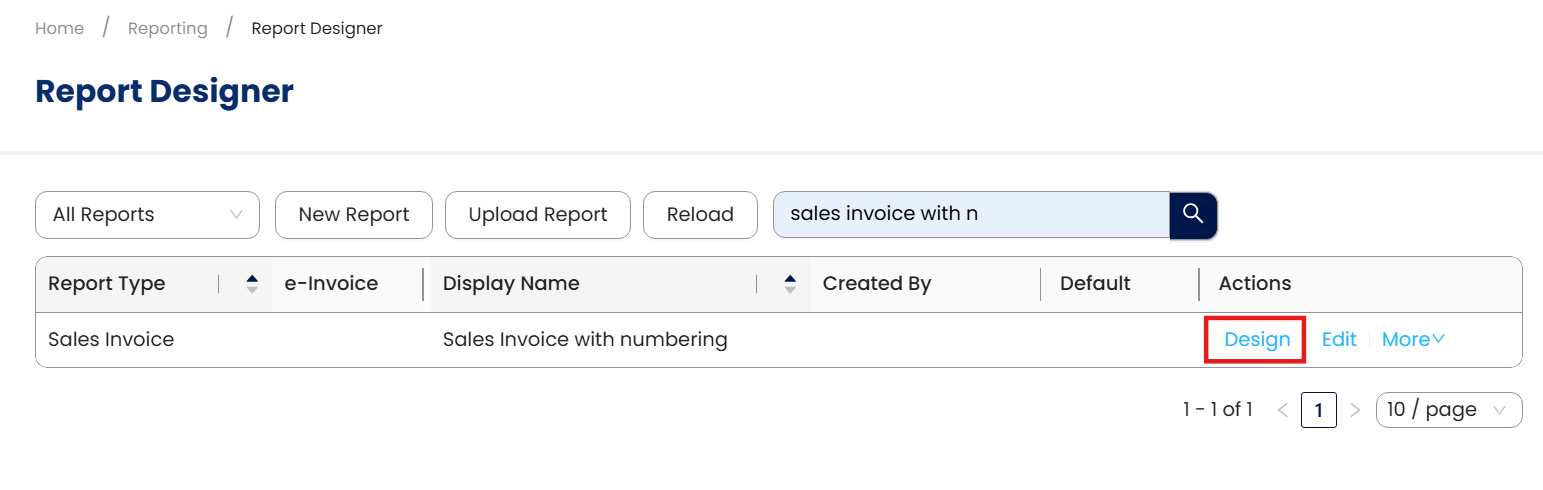Click the New Report button
The width and height of the screenshot is (1543, 490).
[x=354, y=215]
